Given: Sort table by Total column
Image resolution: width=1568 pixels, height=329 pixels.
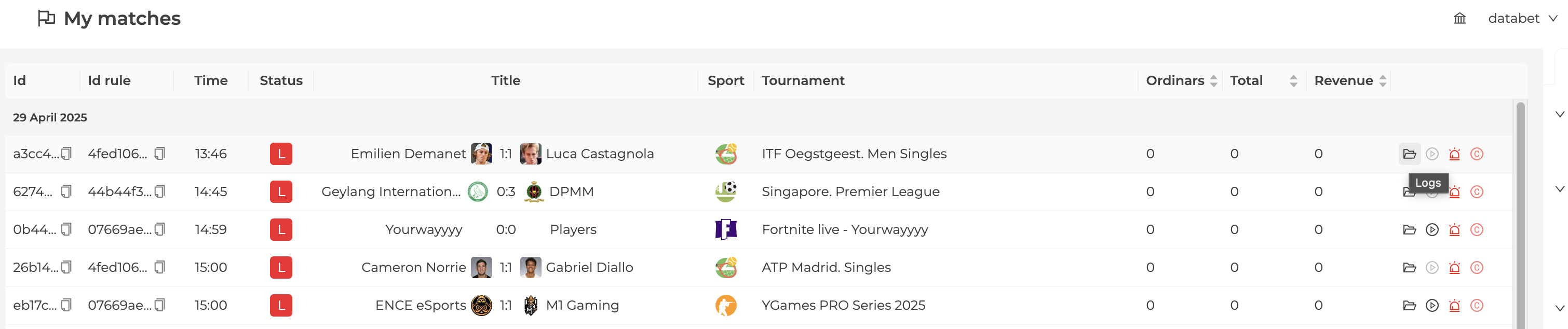Looking at the screenshot, I should tap(1293, 81).
